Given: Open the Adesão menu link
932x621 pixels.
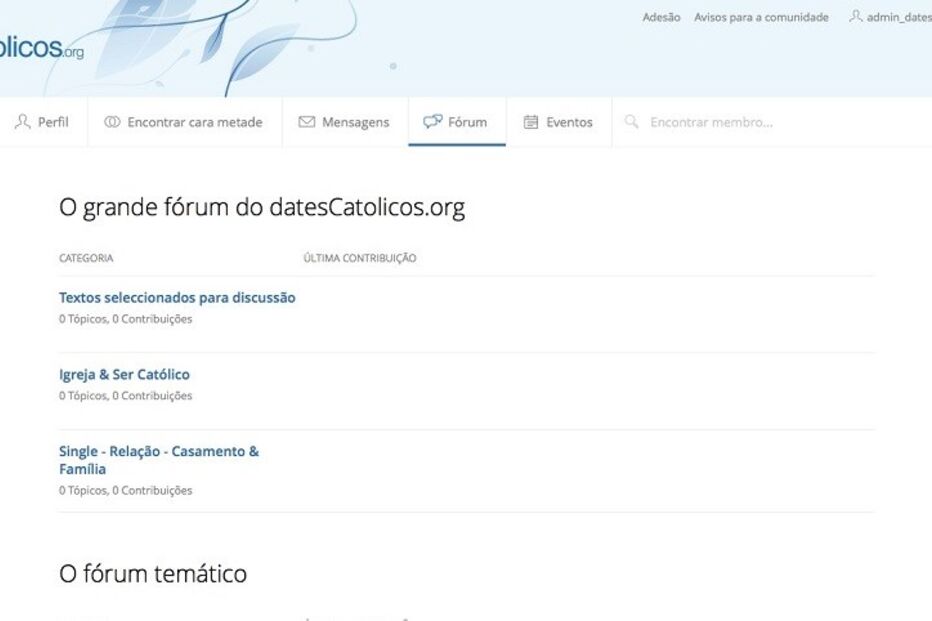Looking at the screenshot, I should (x=661, y=17).
